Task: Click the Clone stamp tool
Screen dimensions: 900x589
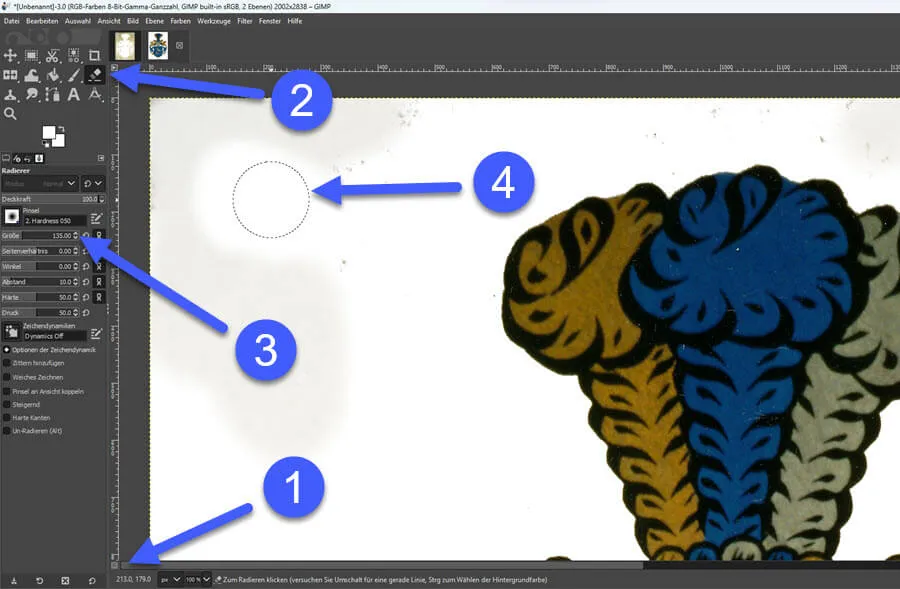Action: 10,95
